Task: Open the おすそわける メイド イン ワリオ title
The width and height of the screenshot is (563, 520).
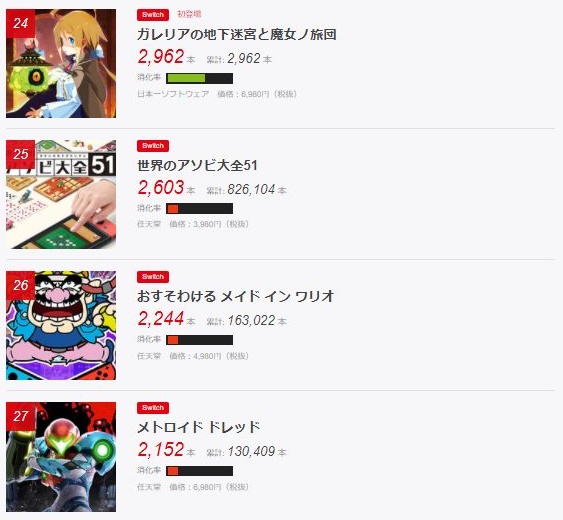Action: point(236,297)
